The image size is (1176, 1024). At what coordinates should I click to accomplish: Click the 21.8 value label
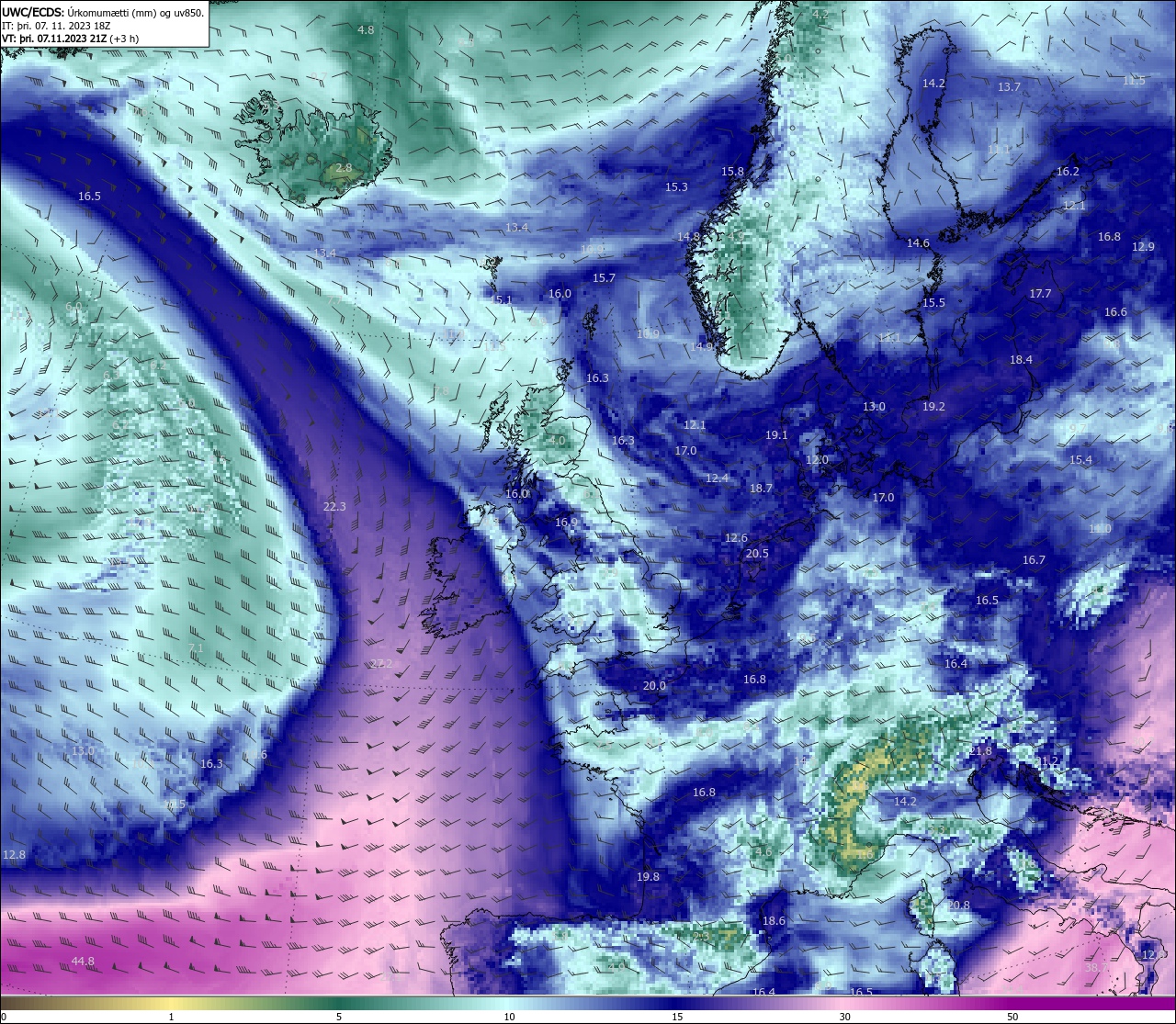click(980, 751)
